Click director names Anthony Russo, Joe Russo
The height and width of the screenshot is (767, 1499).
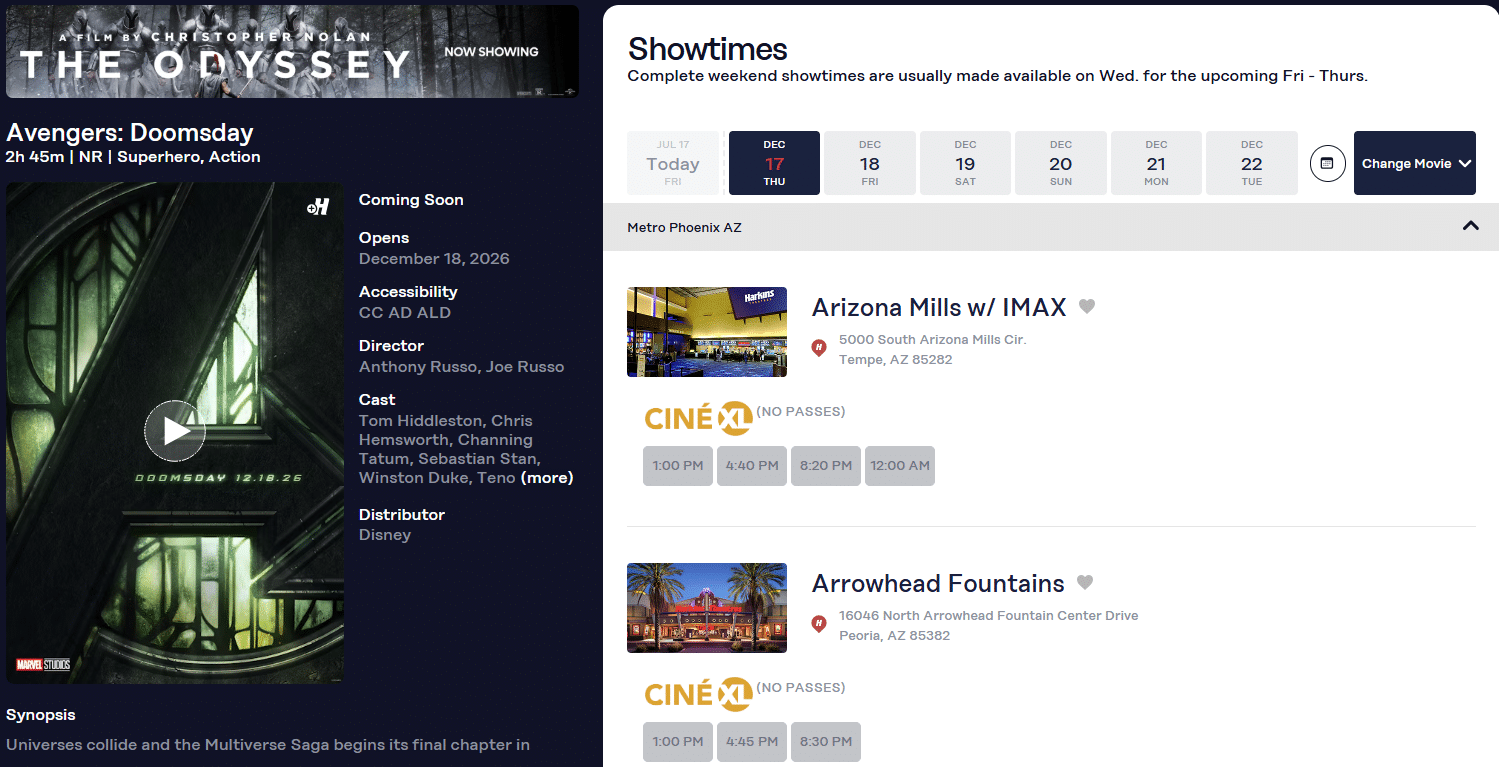(462, 367)
